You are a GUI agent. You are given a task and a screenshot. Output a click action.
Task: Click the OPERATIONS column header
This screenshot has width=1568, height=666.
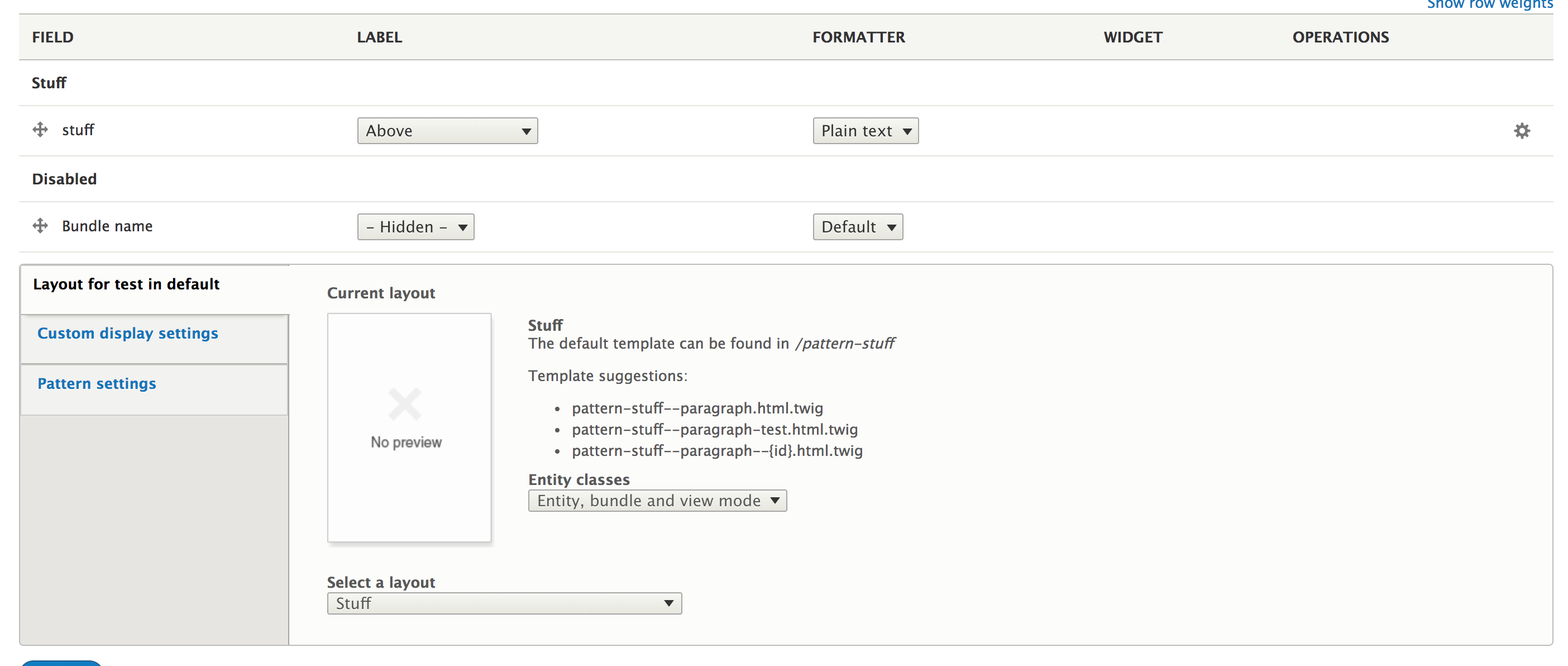point(1341,37)
